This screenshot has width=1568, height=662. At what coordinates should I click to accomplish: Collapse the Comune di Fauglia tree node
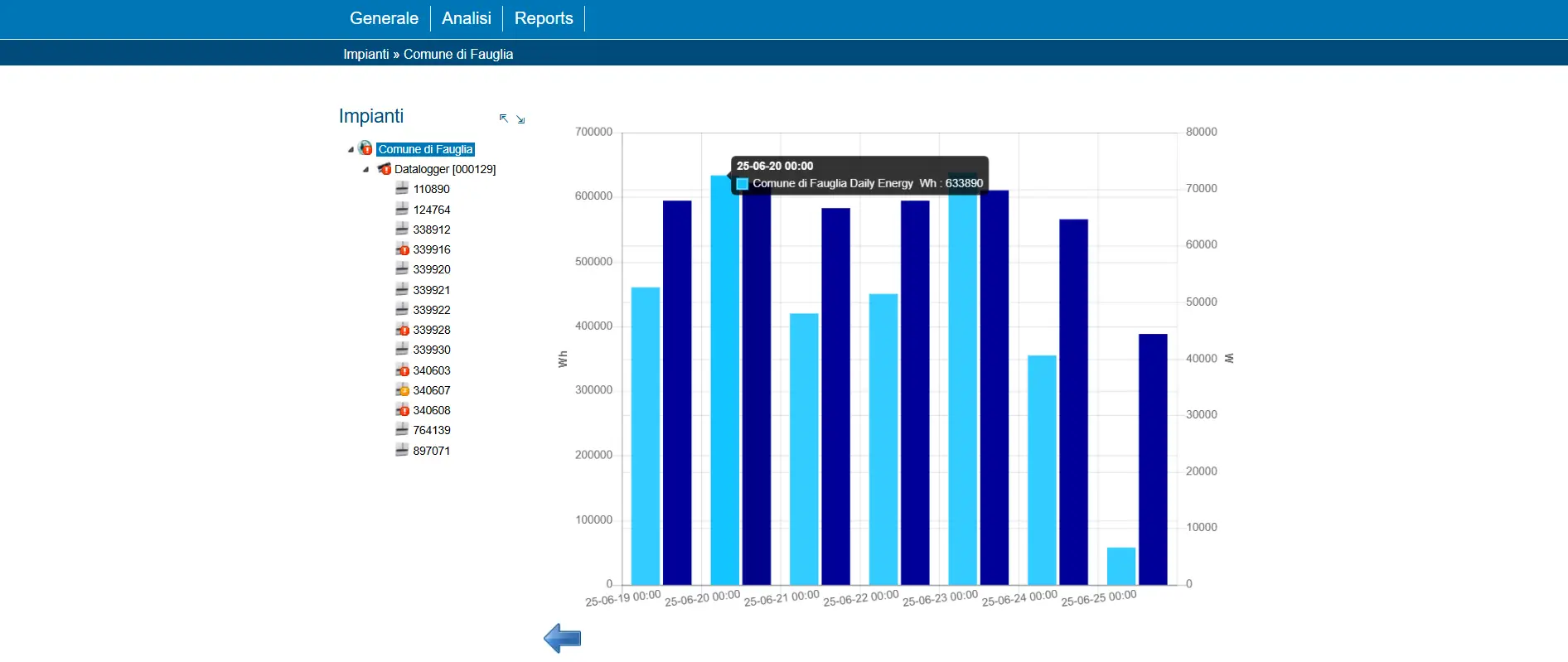[351, 149]
